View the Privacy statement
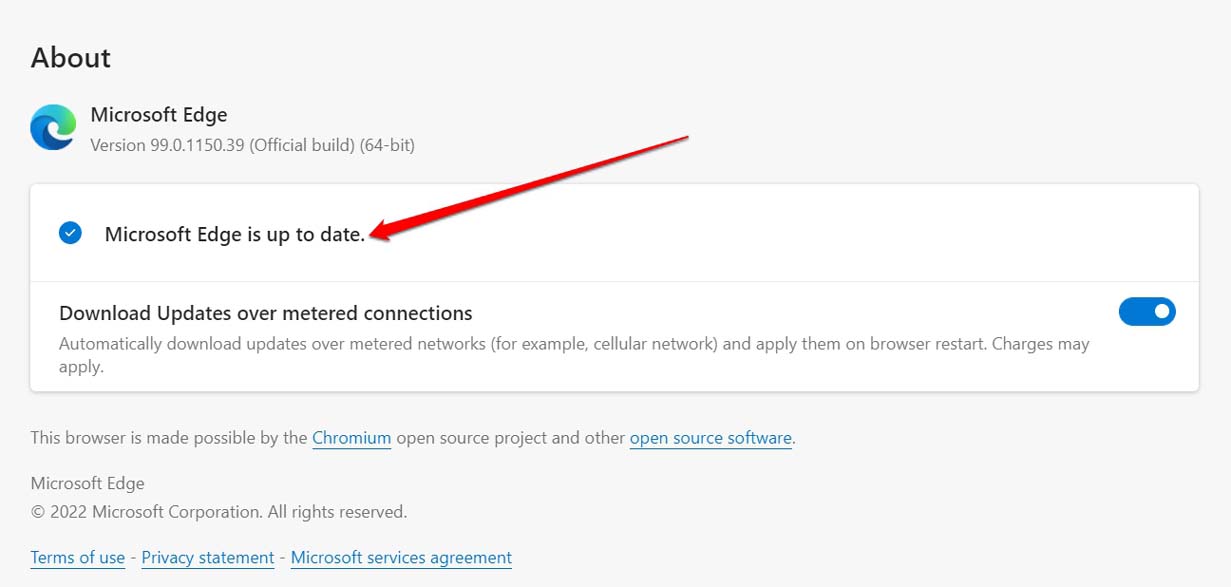The width and height of the screenshot is (1231, 587). 207,557
